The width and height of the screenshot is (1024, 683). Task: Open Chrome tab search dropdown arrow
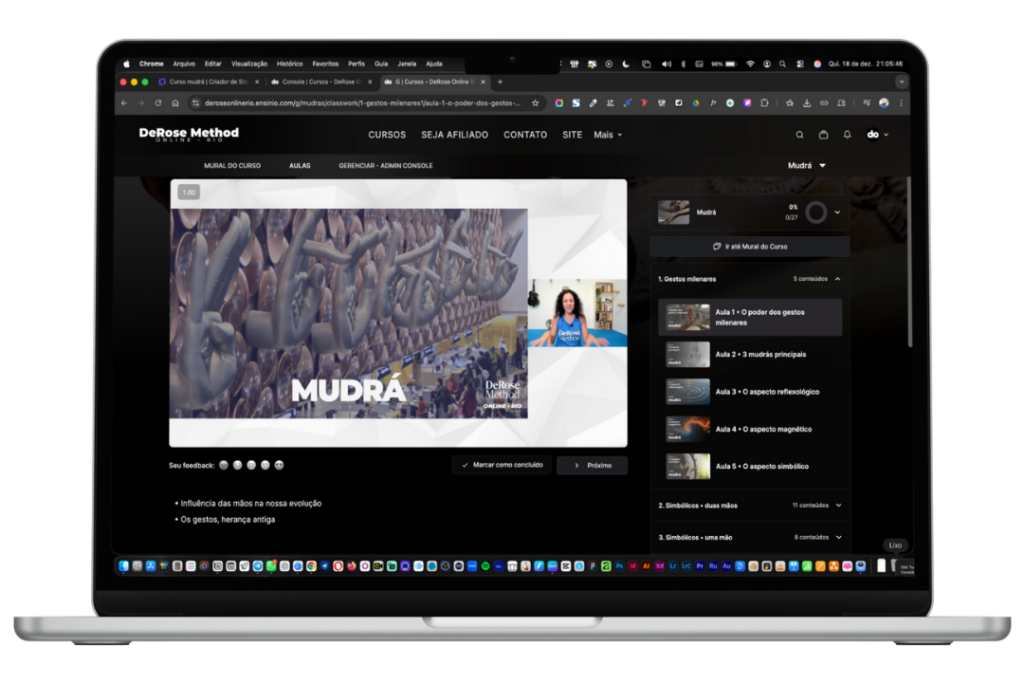point(901,82)
